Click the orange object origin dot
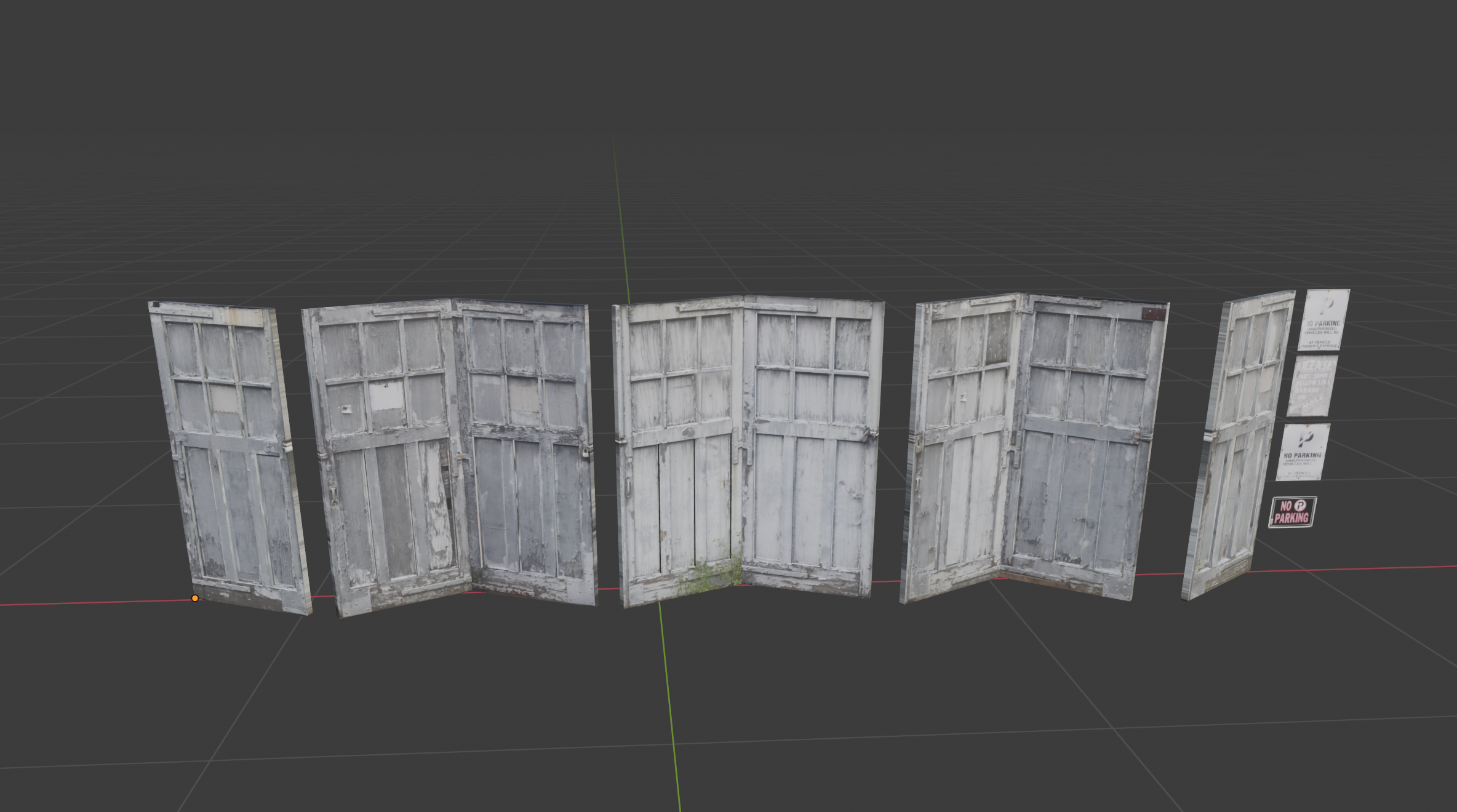Screen dimensions: 1457x812 [x=194, y=597]
